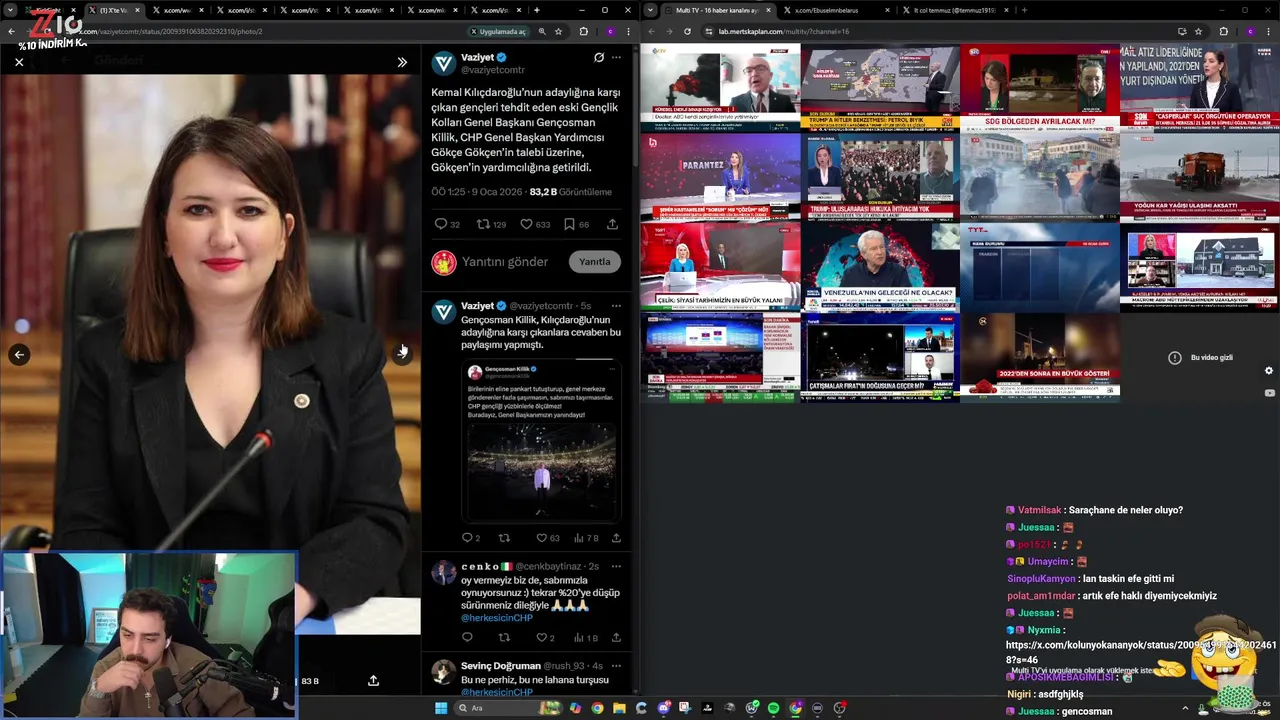Open Windows Start button
This screenshot has height=720, width=1280.
(x=440, y=708)
